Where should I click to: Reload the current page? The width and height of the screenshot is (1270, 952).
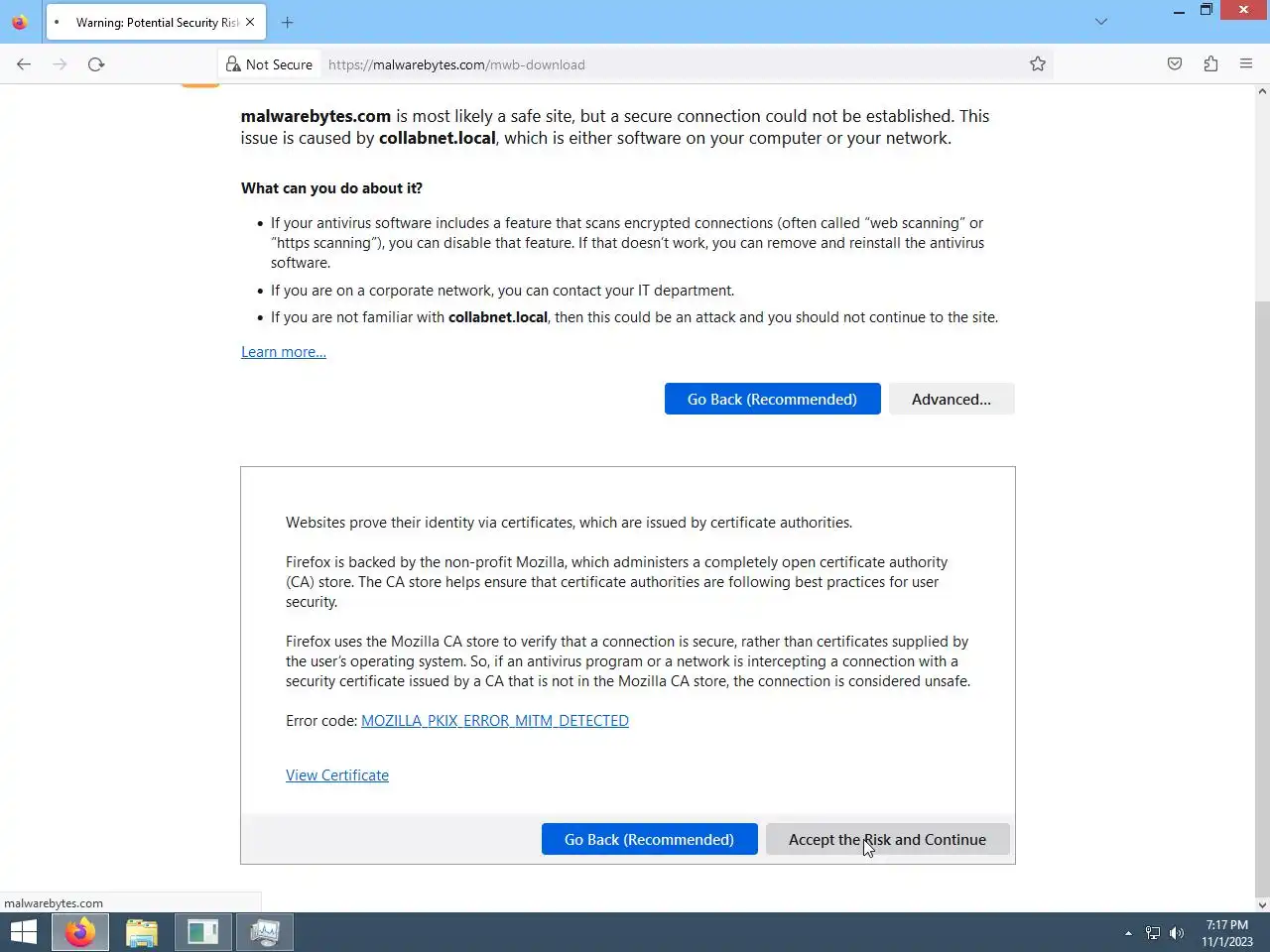pos(96,64)
